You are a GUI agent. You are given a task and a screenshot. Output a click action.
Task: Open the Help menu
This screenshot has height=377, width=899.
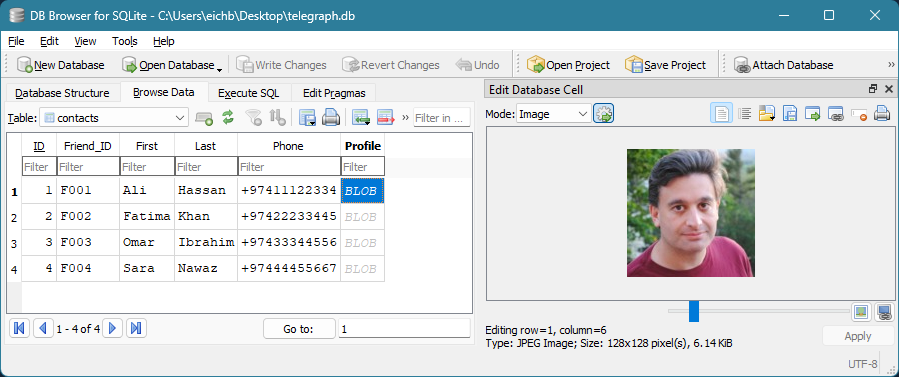(x=163, y=41)
